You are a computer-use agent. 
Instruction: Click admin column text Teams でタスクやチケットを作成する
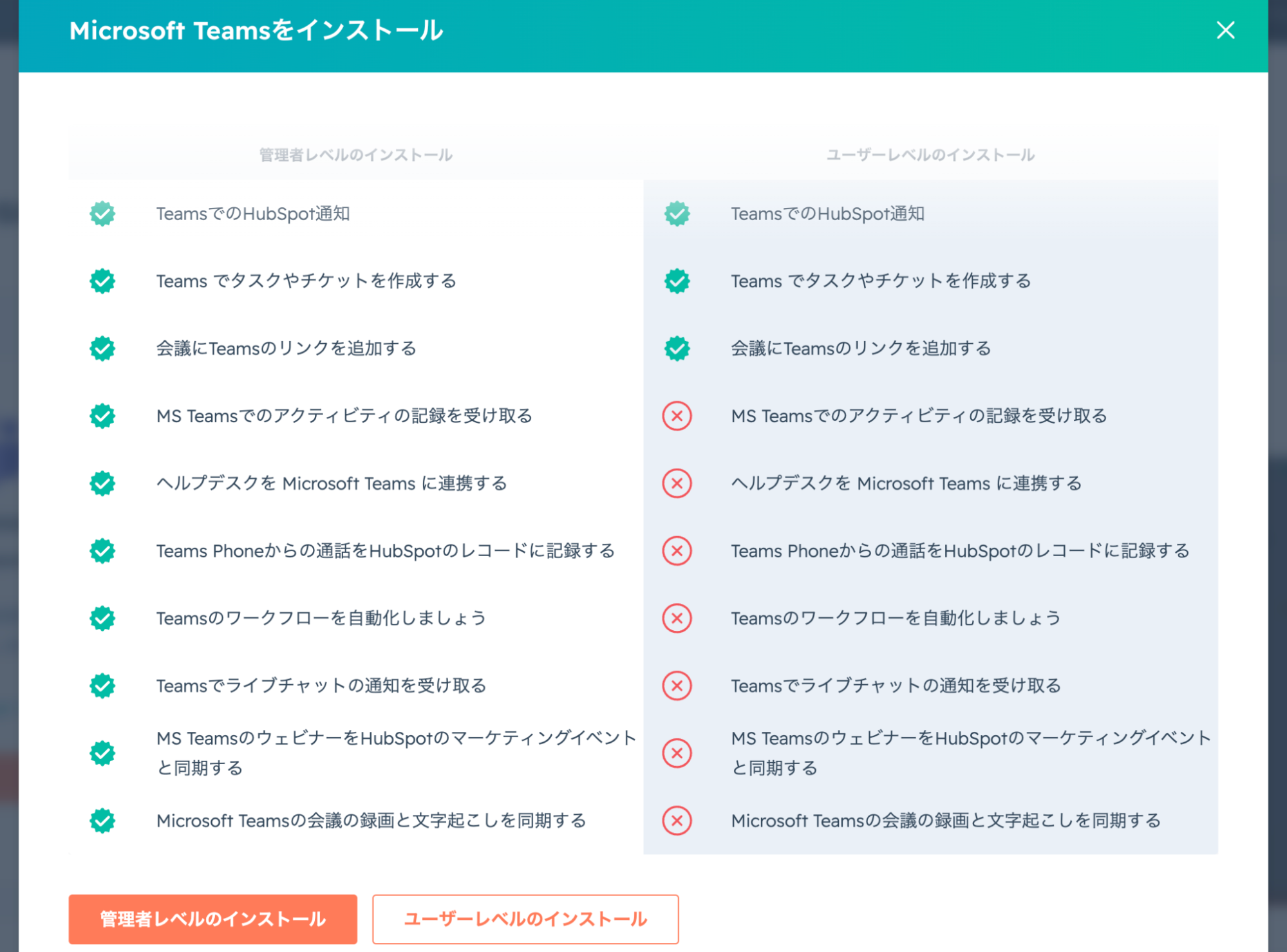pyautogui.click(x=306, y=281)
